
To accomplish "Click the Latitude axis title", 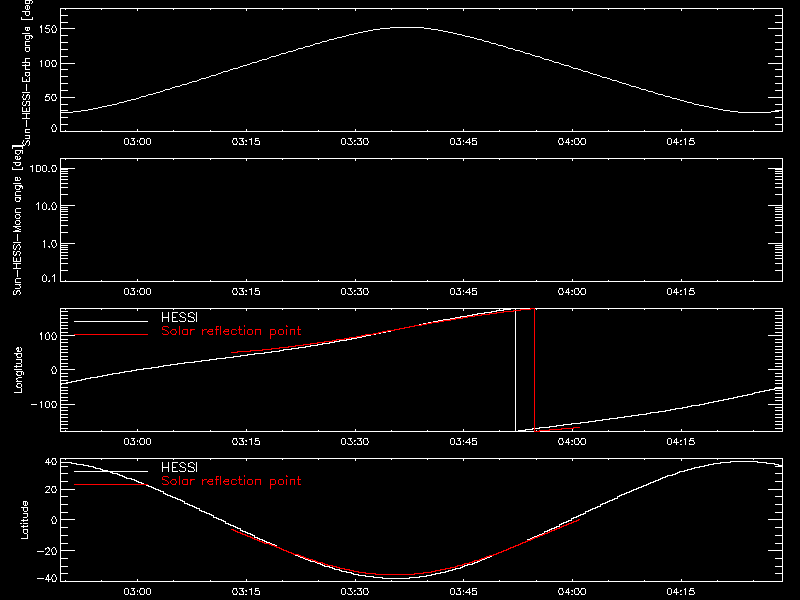I will coord(24,520).
